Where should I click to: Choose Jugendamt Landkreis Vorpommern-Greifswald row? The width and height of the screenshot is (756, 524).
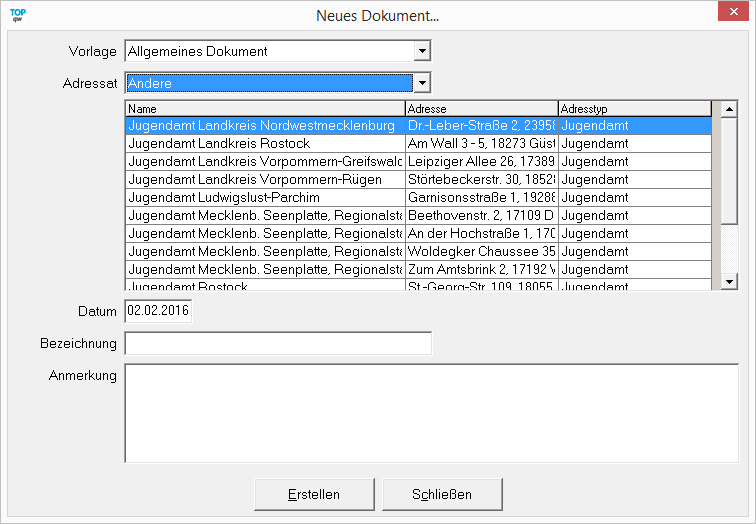(264, 162)
